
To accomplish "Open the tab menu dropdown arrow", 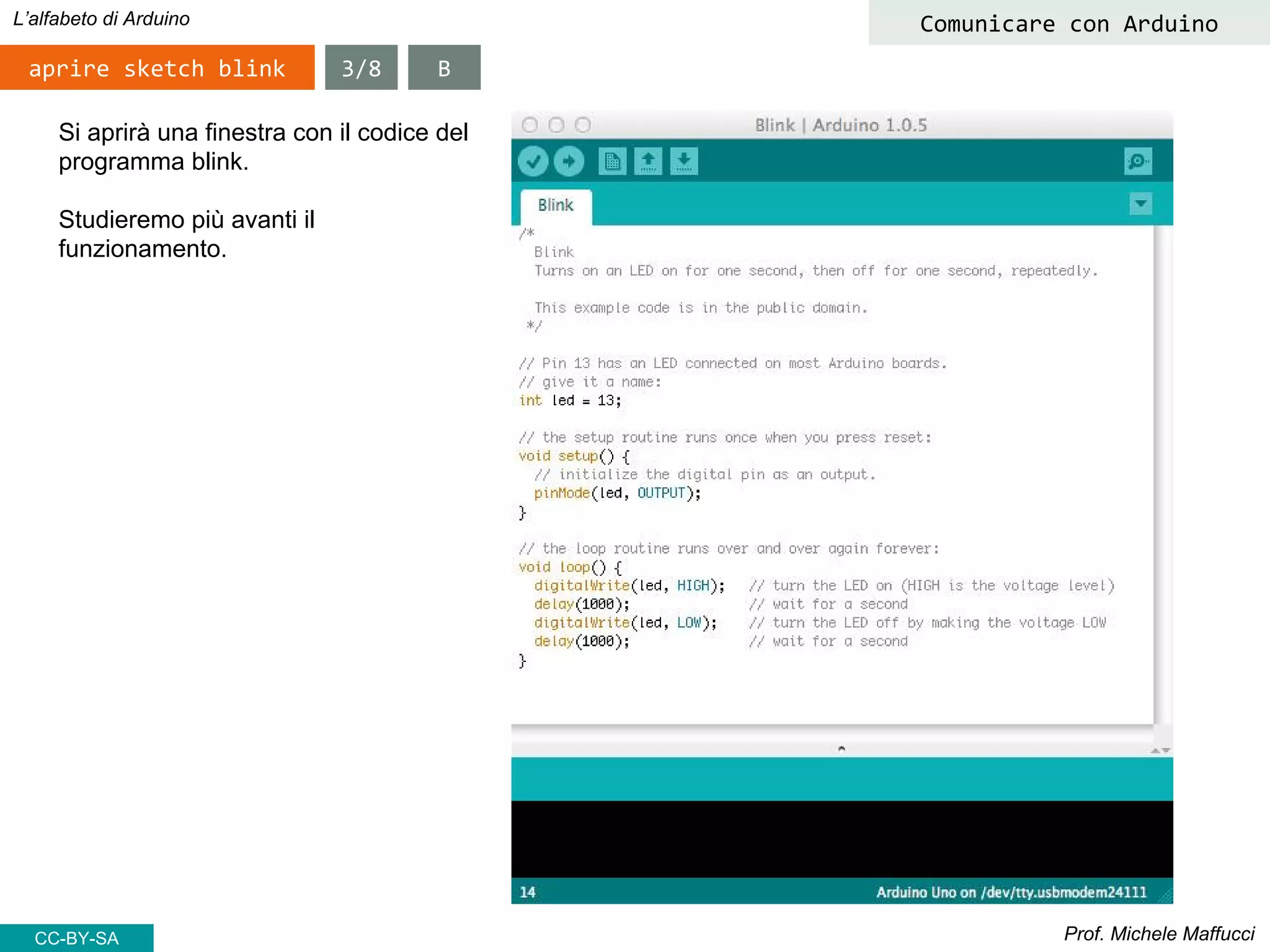I will pyautogui.click(x=1140, y=203).
